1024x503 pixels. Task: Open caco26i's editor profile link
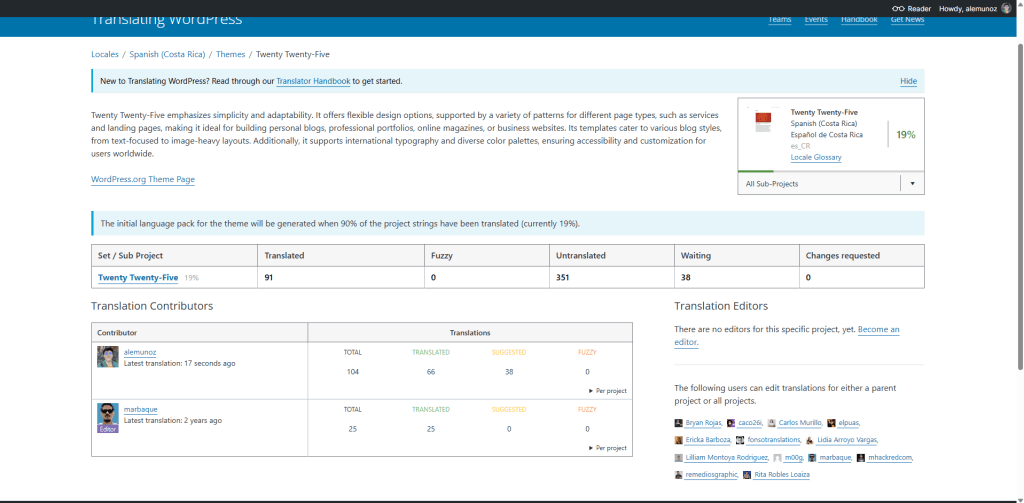750,423
